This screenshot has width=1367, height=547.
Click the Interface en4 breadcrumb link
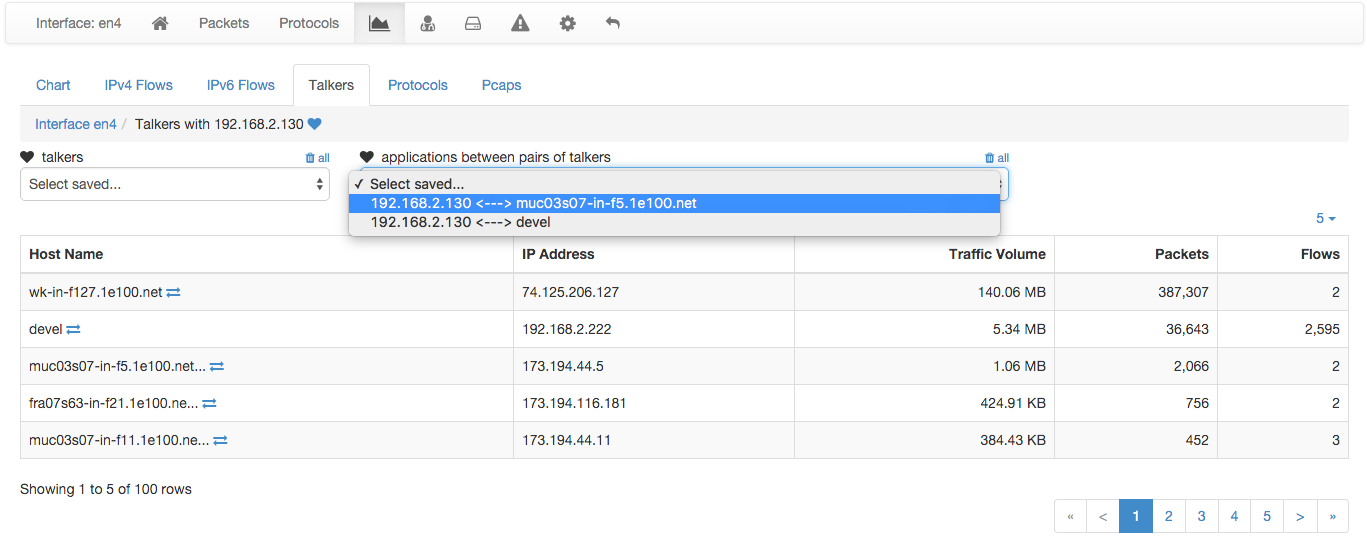tap(76, 124)
